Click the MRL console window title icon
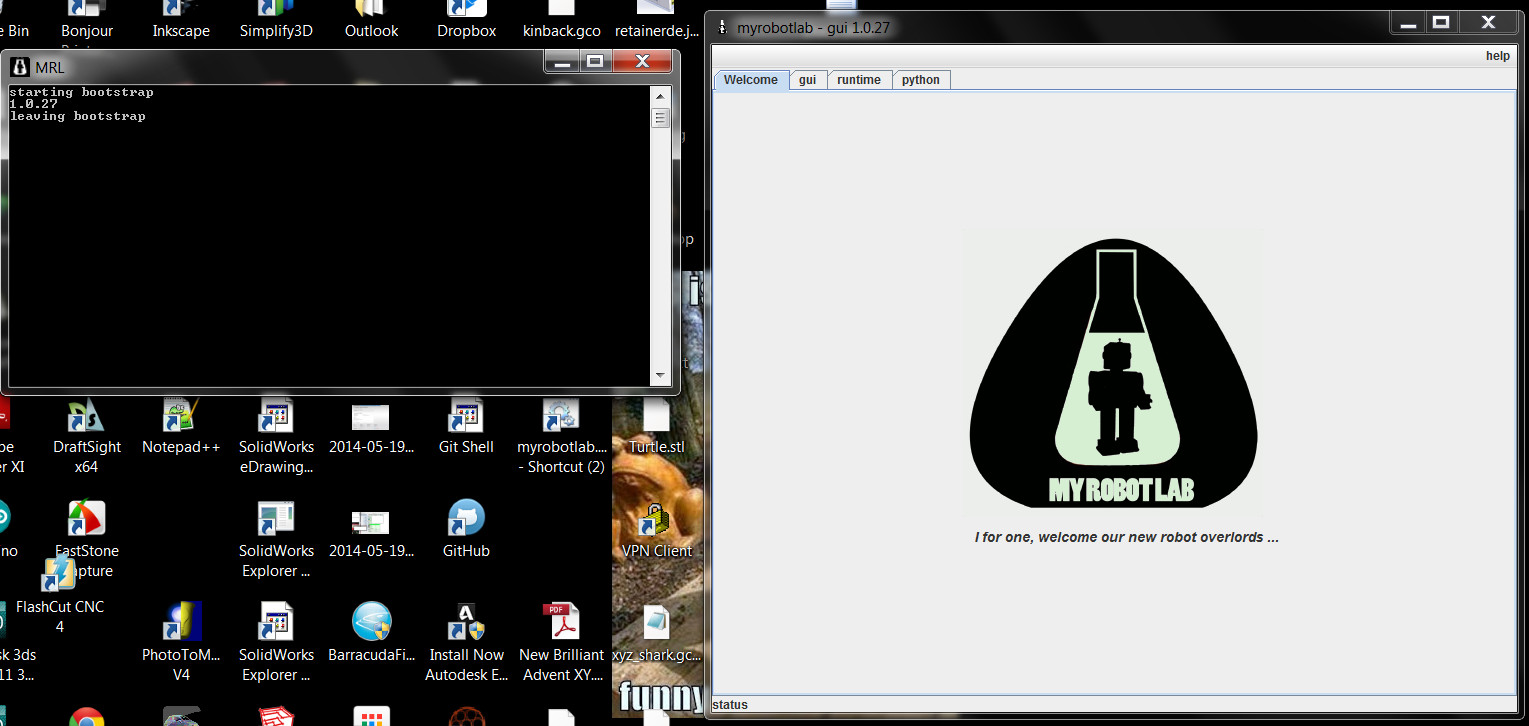 (x=20, y=67)
